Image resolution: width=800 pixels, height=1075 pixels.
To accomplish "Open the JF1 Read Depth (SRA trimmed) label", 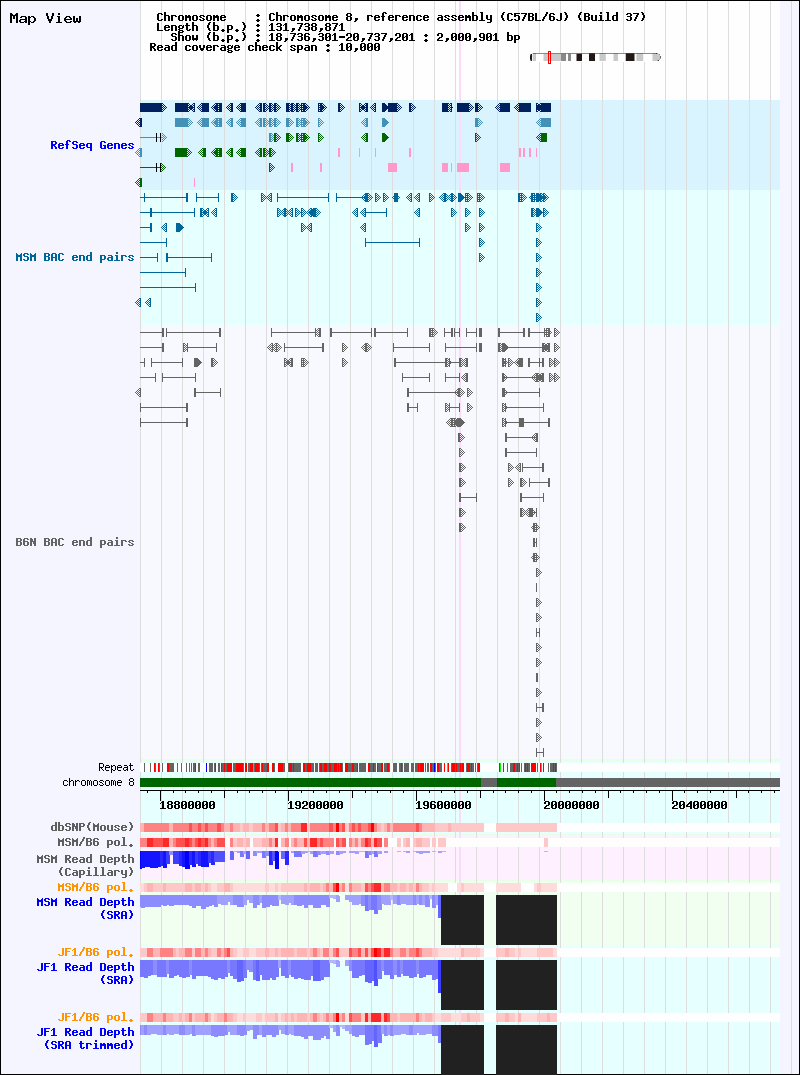I will coord(86,1039).
